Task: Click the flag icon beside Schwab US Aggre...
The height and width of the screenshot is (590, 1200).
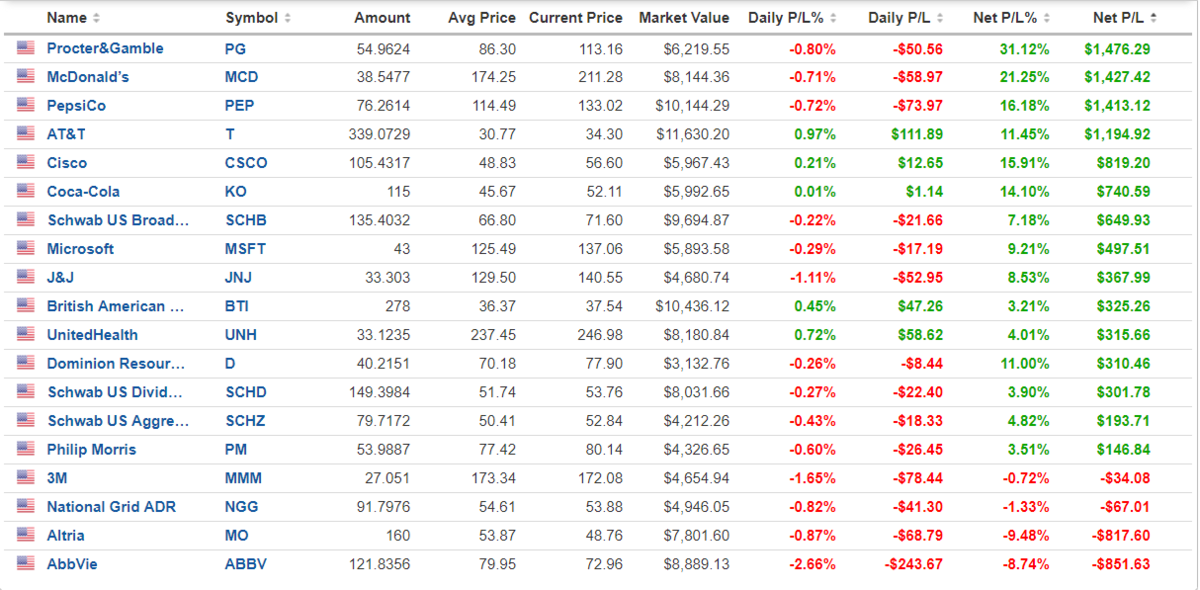Action: coord(25,421)
